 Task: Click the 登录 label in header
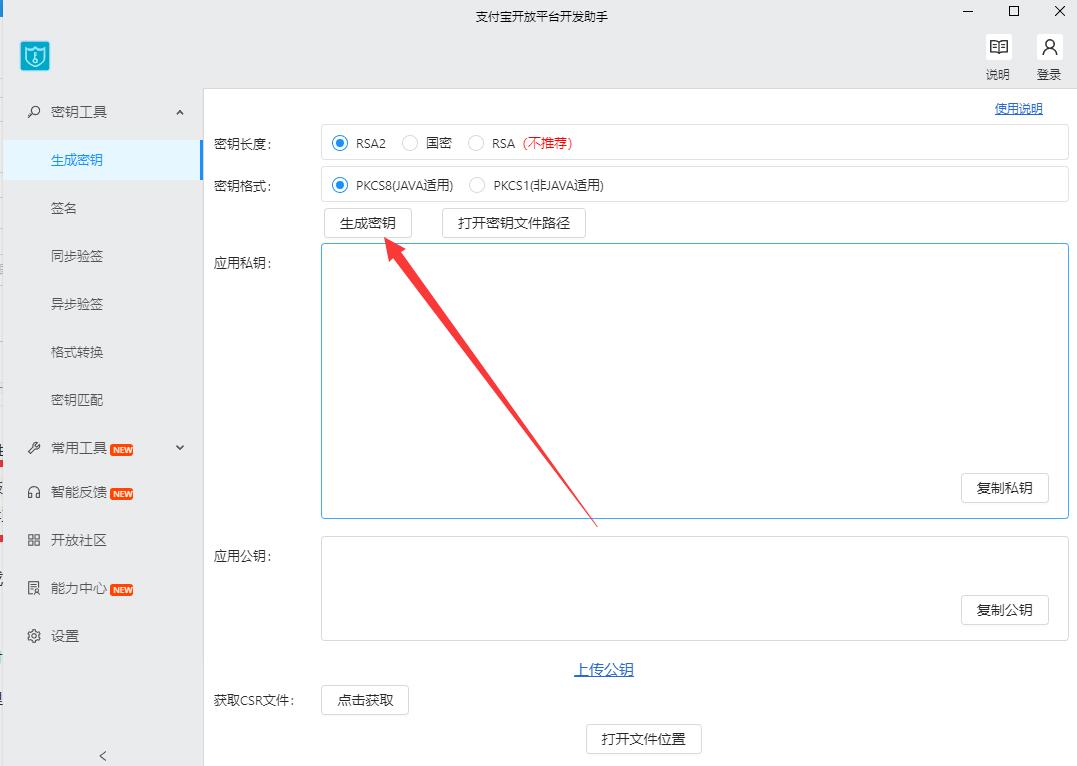point(1049,74)
